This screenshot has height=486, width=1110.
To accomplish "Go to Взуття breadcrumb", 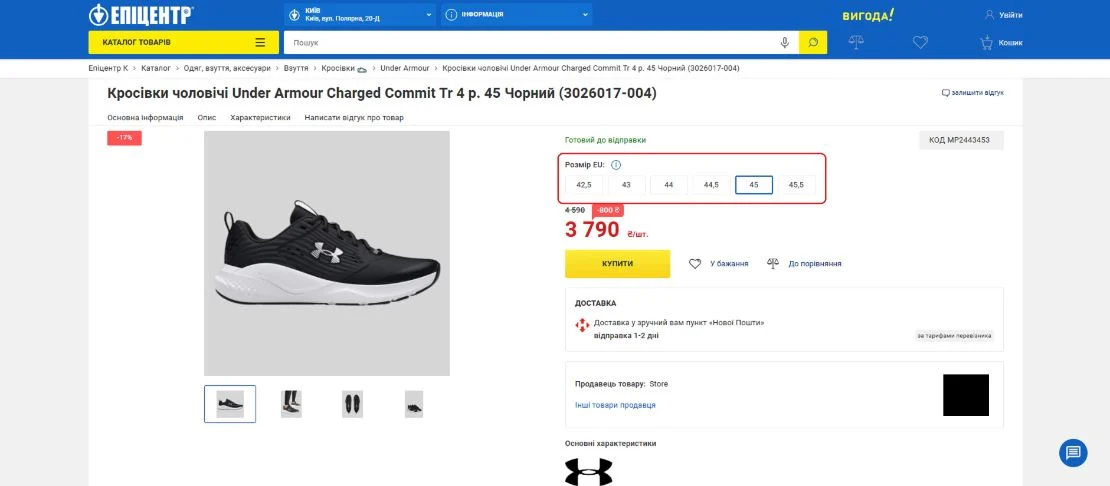I will [296, 69].
